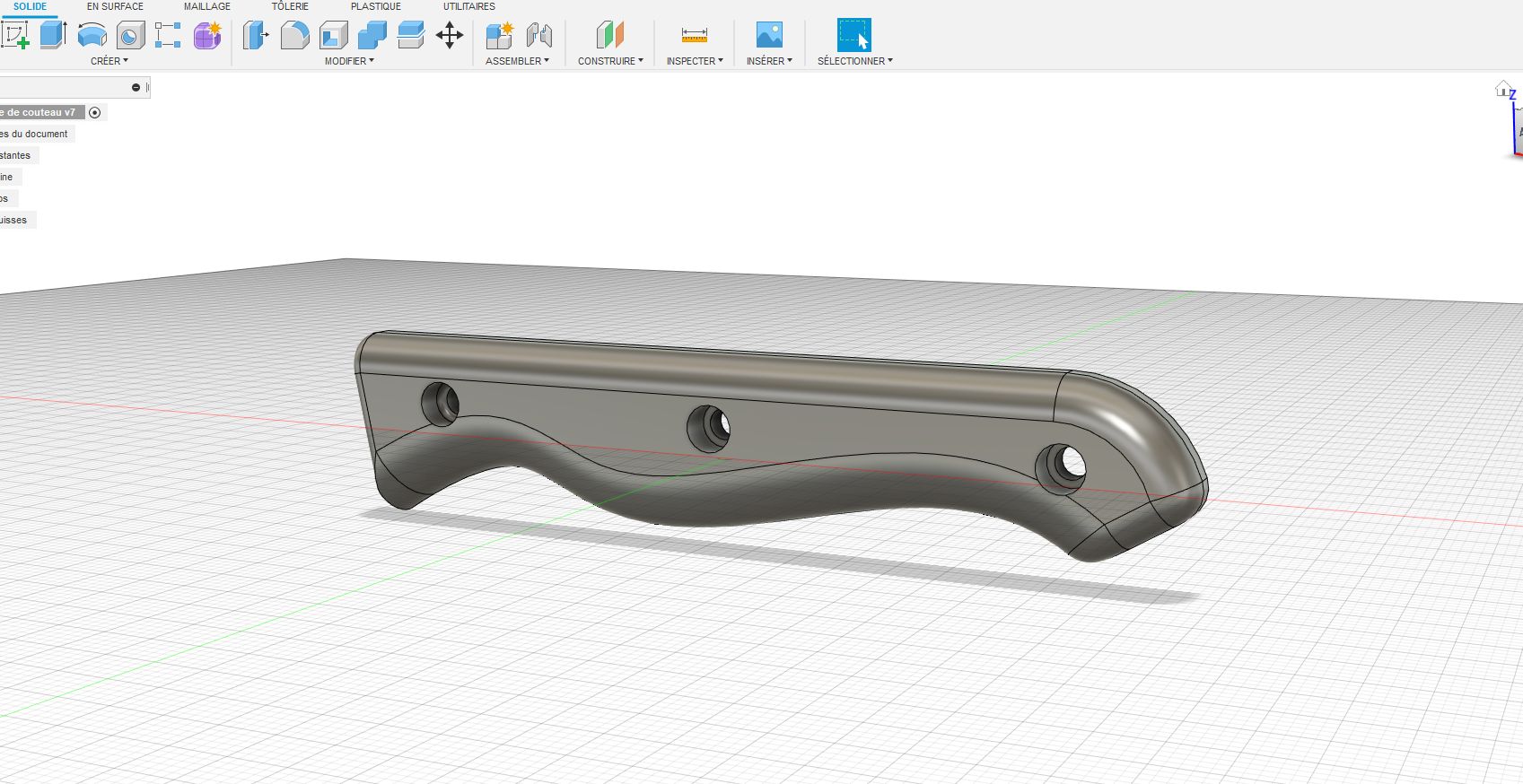Image resolution: width=1523 pixels, height=784 pixels.
Task: Open the SÉLECTIONNER dropdown
Action: (x=855, y=61)
